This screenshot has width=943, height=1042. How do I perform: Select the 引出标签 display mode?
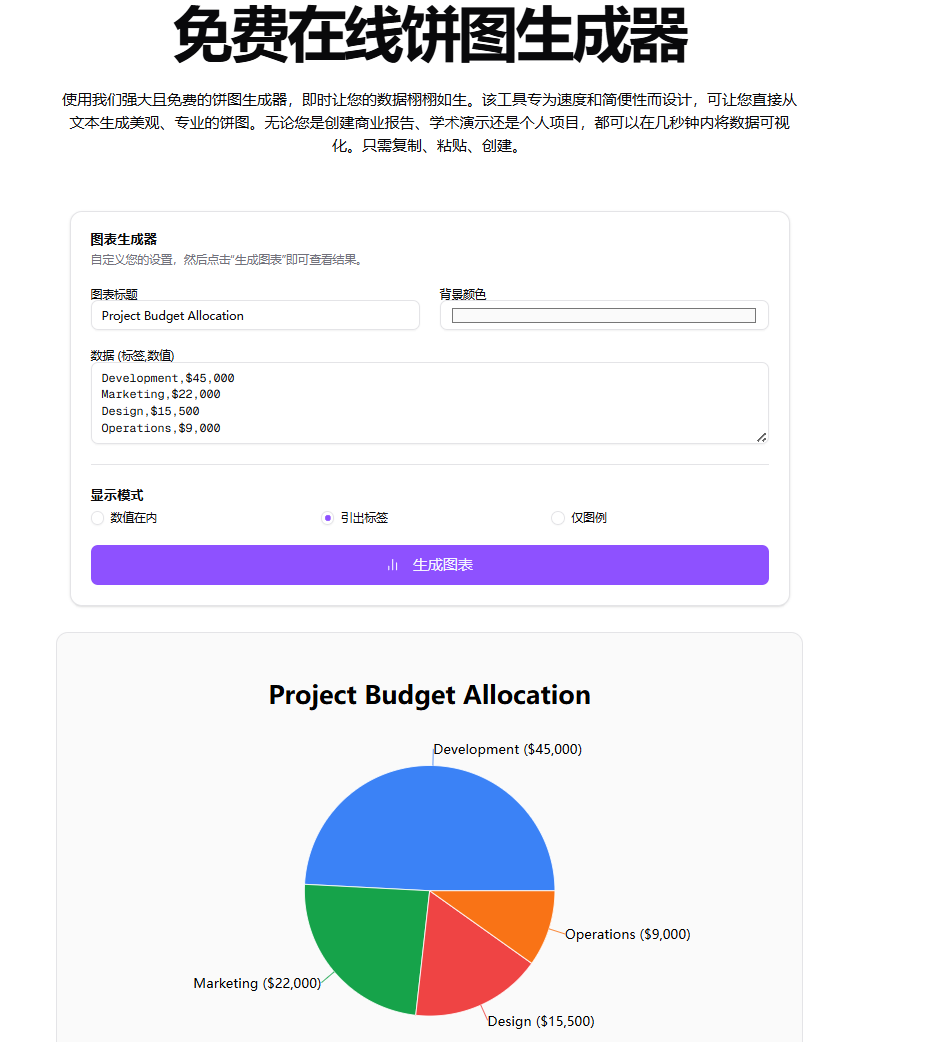point(328,518)
